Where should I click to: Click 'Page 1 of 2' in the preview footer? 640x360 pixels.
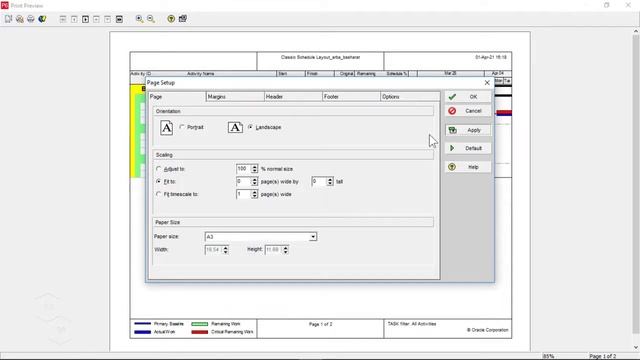click(320, 324)
